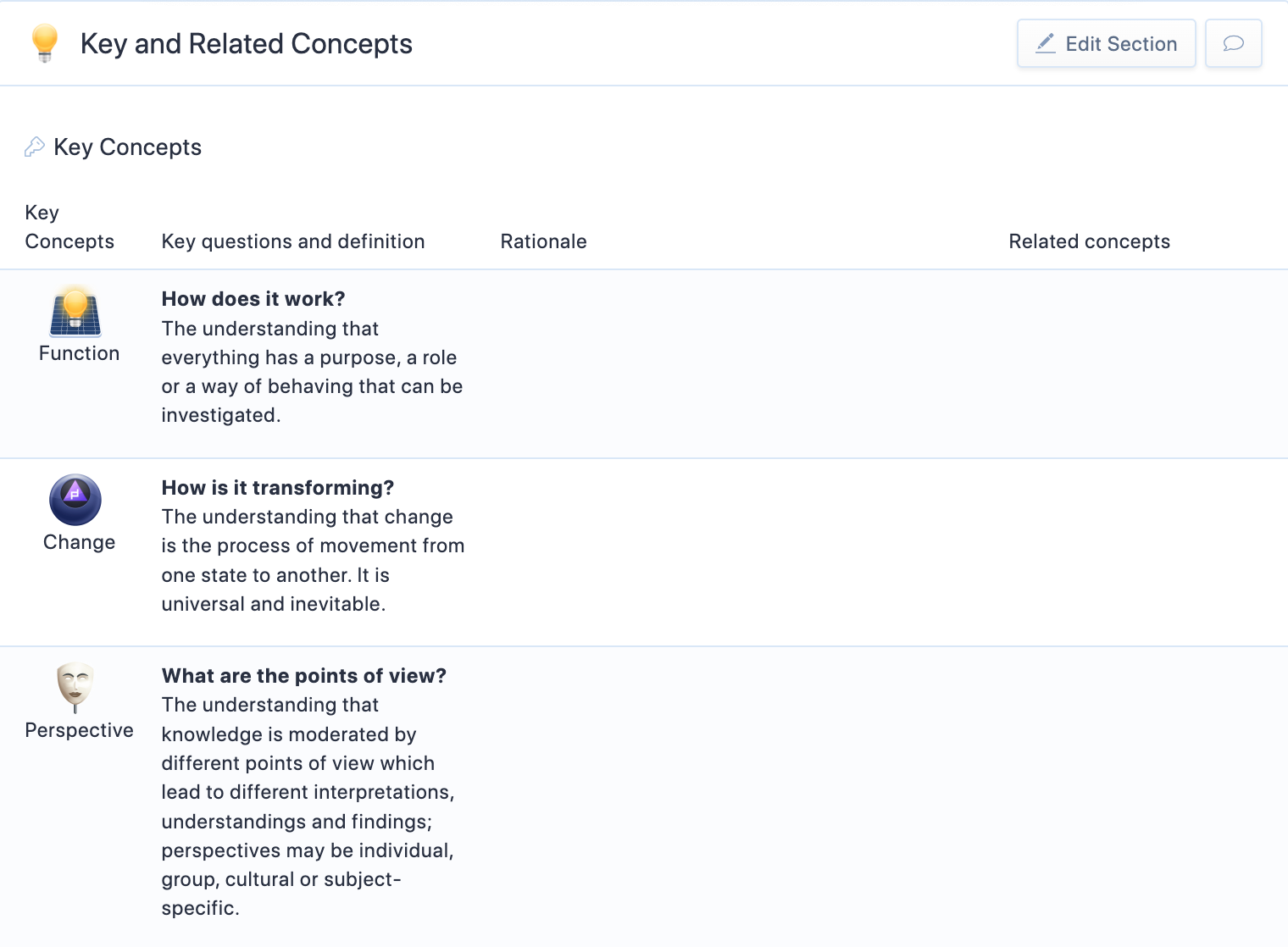Click the Rationale column header
Viewport: 1288px width, 947px height.
pyautogui.click(x=543, y=241)
